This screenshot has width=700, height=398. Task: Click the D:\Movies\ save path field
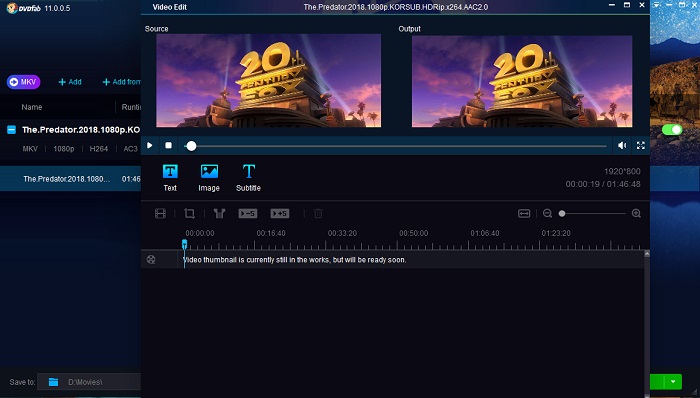point(89,382)
